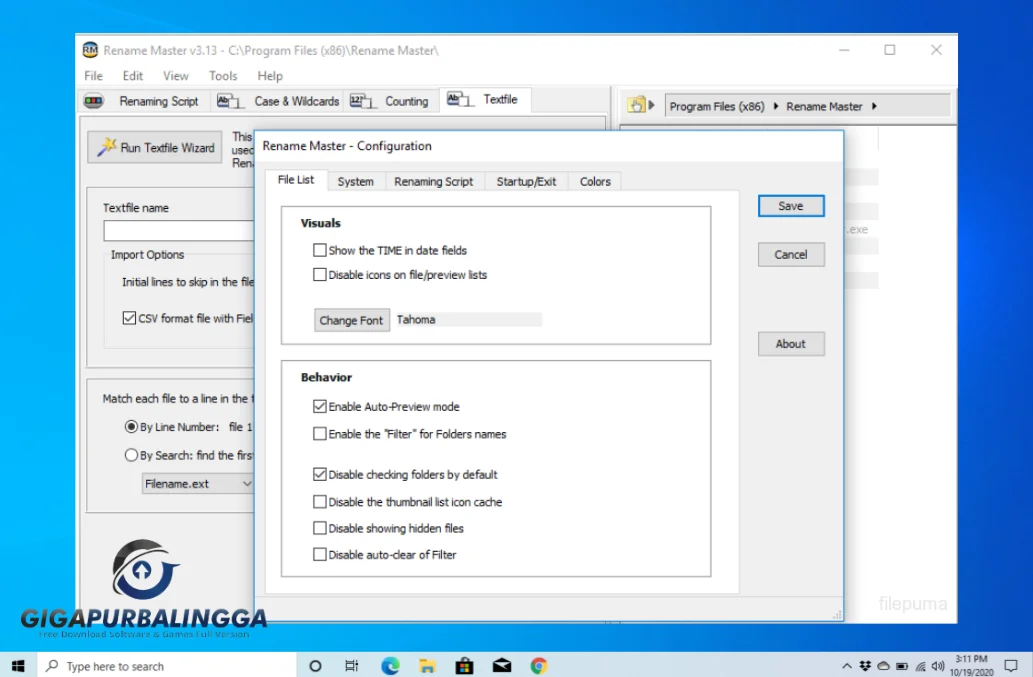Image resolution: width=1033 pixels, height=677 pixels.
Task: Click the Cancel button
Action: [x=791, y=255]
